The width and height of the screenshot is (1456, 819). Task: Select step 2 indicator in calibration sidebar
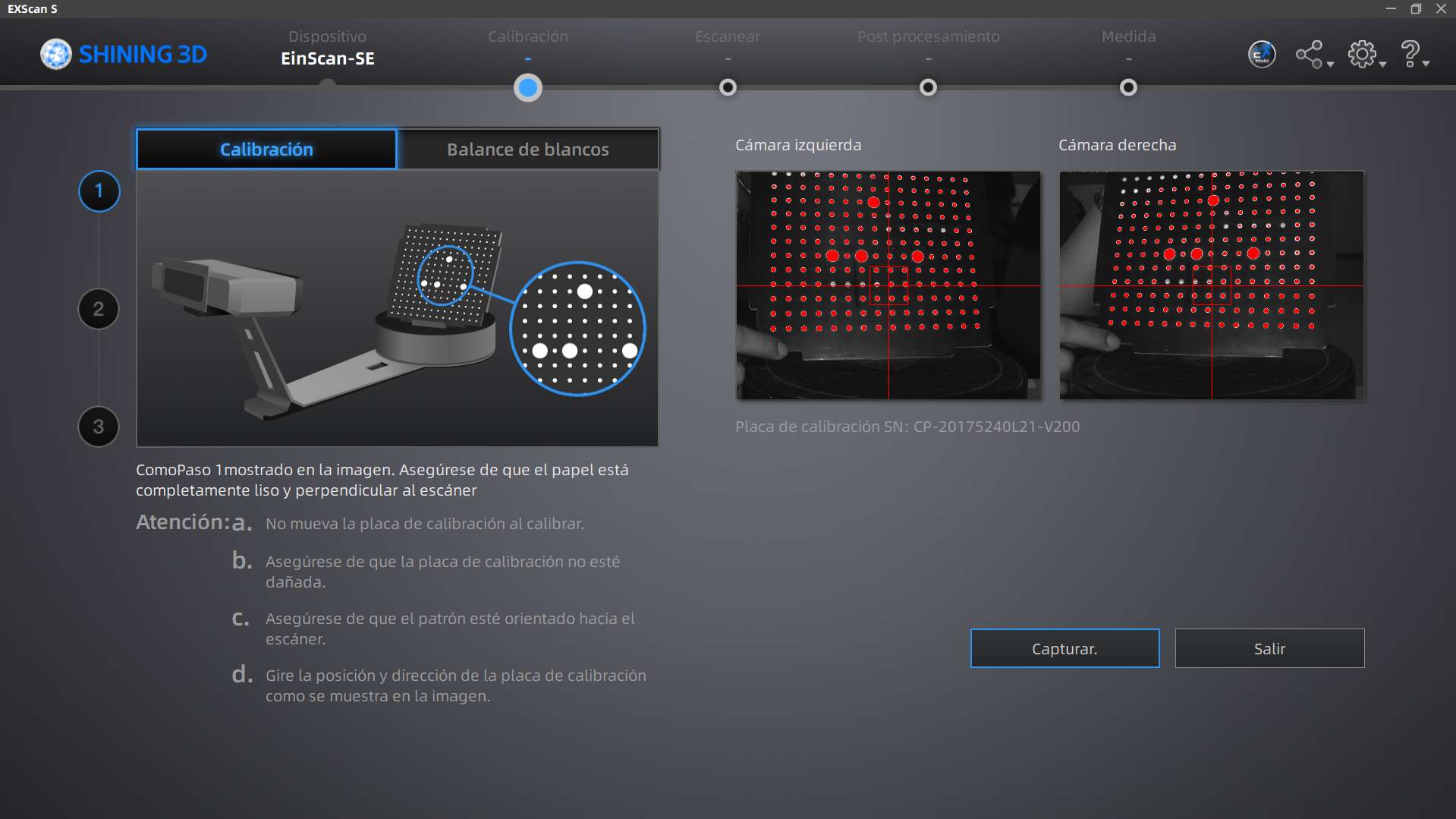98,309
